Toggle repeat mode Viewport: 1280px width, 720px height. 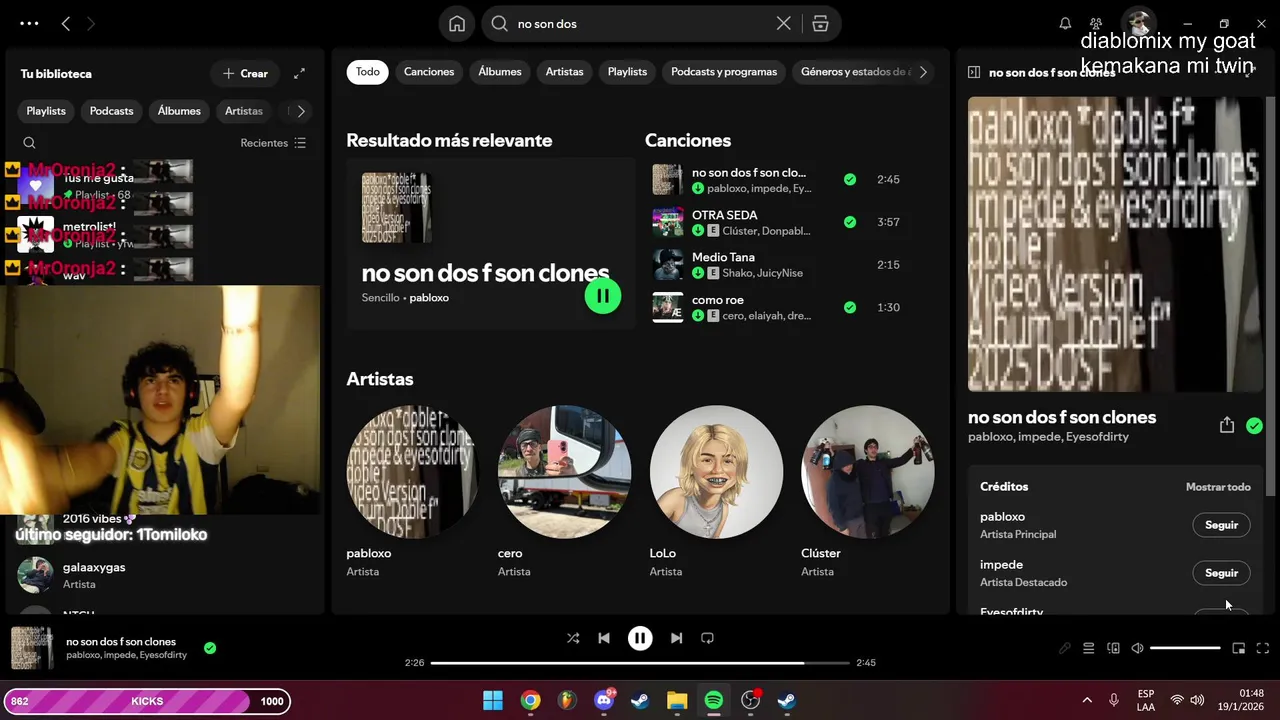click(707, 638)
